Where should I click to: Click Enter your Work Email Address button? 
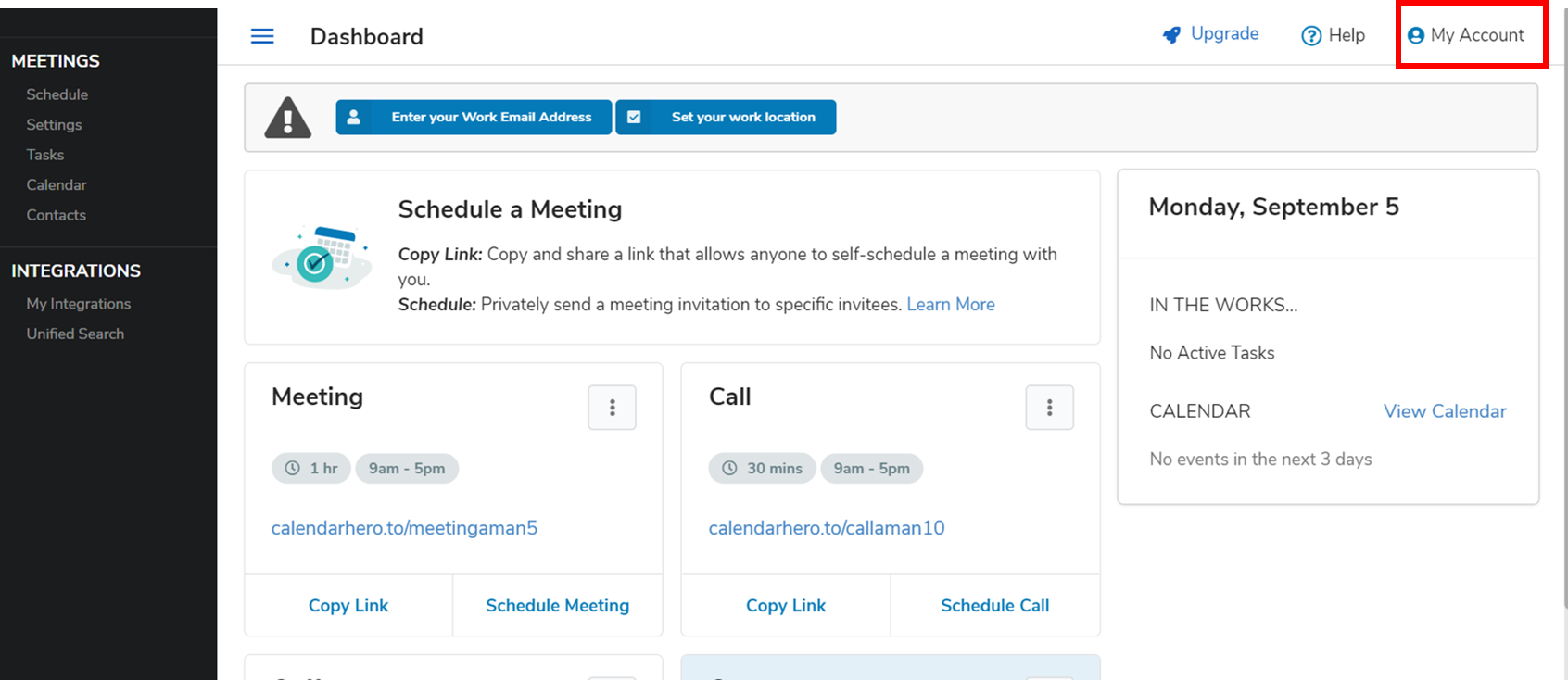[x=474, y=118]
